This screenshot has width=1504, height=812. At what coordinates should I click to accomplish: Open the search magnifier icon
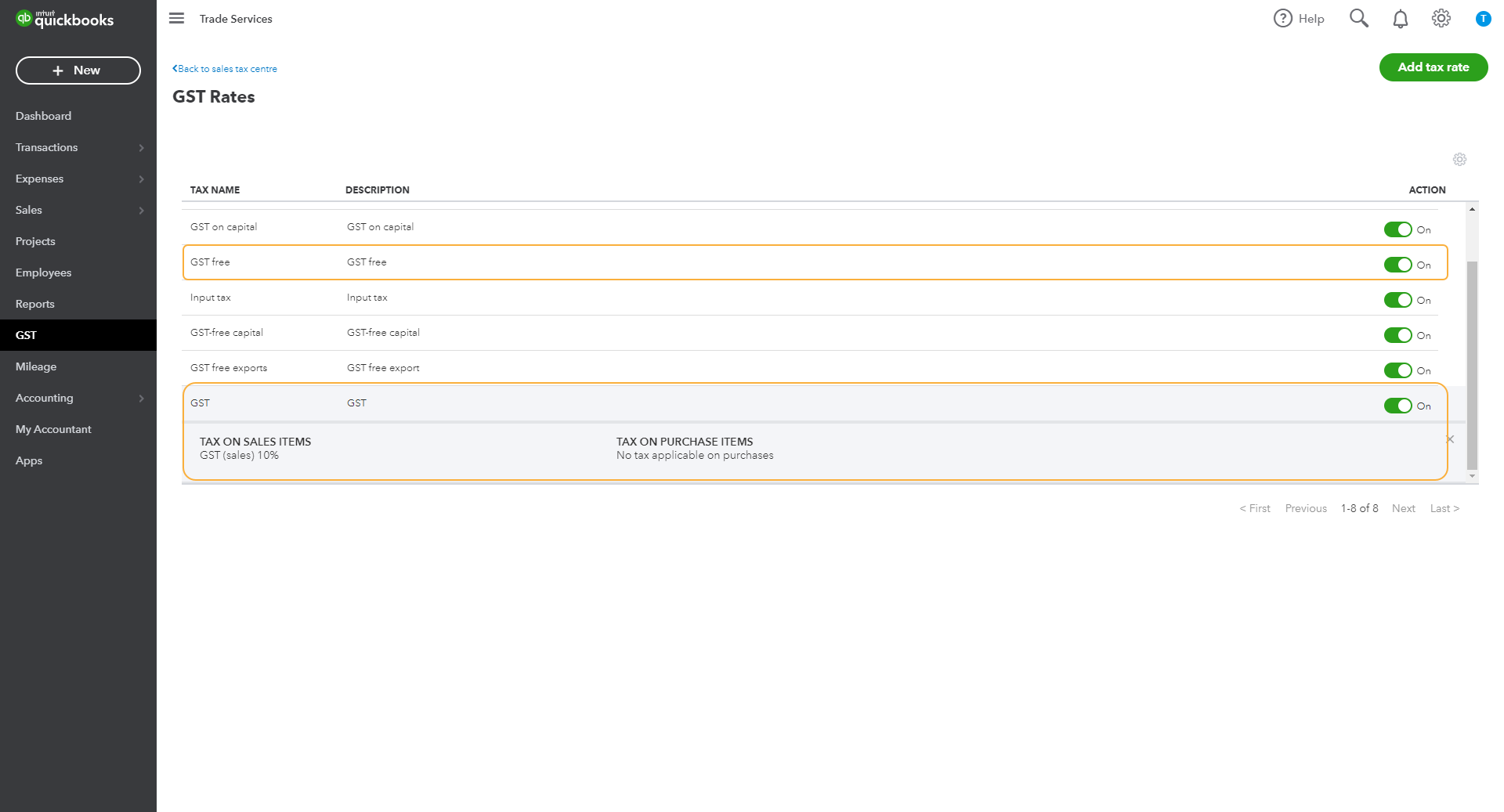pos(1359,18)
